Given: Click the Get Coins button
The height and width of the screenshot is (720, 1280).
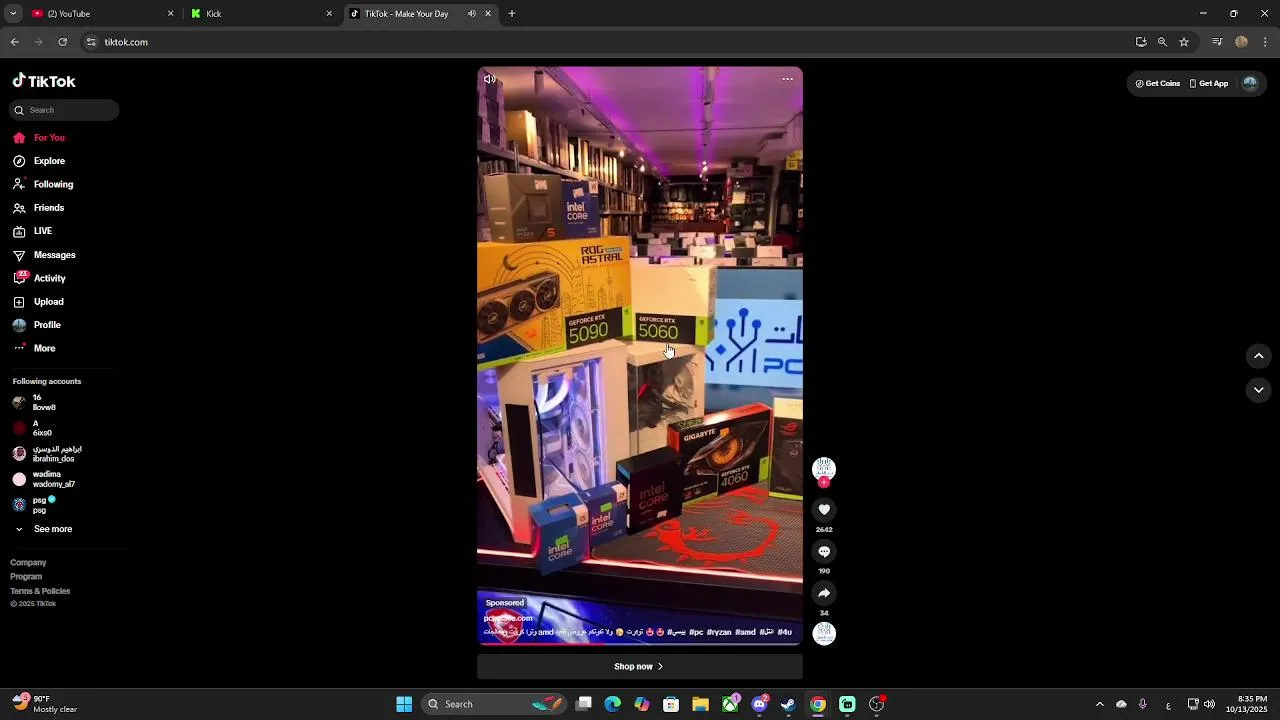Looking at the screenshot, I should click(x=1157, y=84).
